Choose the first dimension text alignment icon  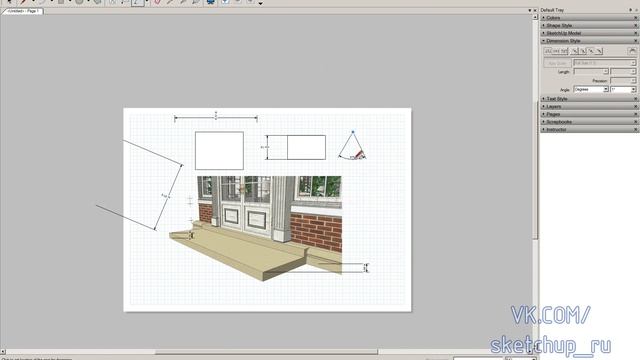tap(575, 51)
